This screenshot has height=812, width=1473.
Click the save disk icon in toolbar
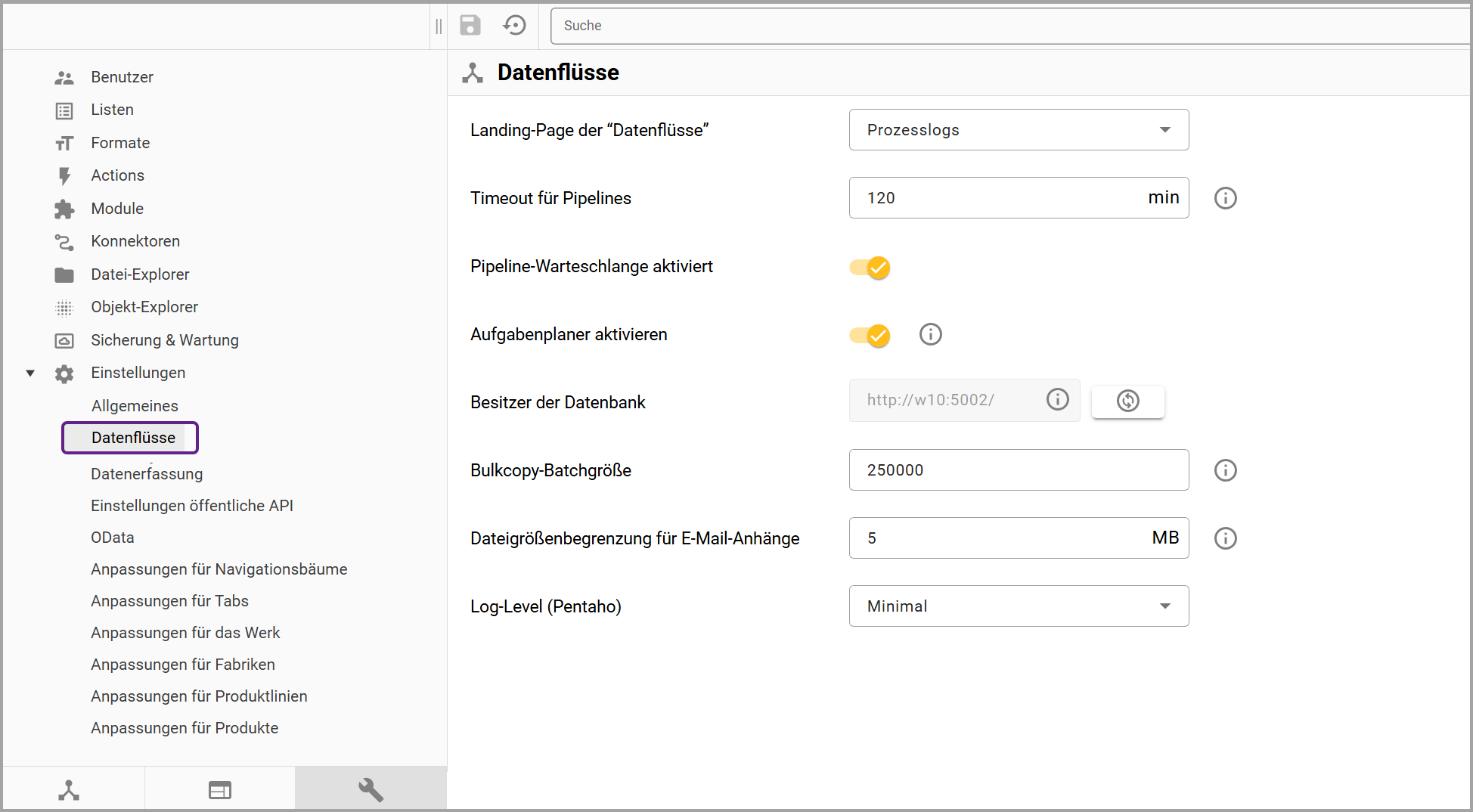pyautogui.click(x=470, y=26)
